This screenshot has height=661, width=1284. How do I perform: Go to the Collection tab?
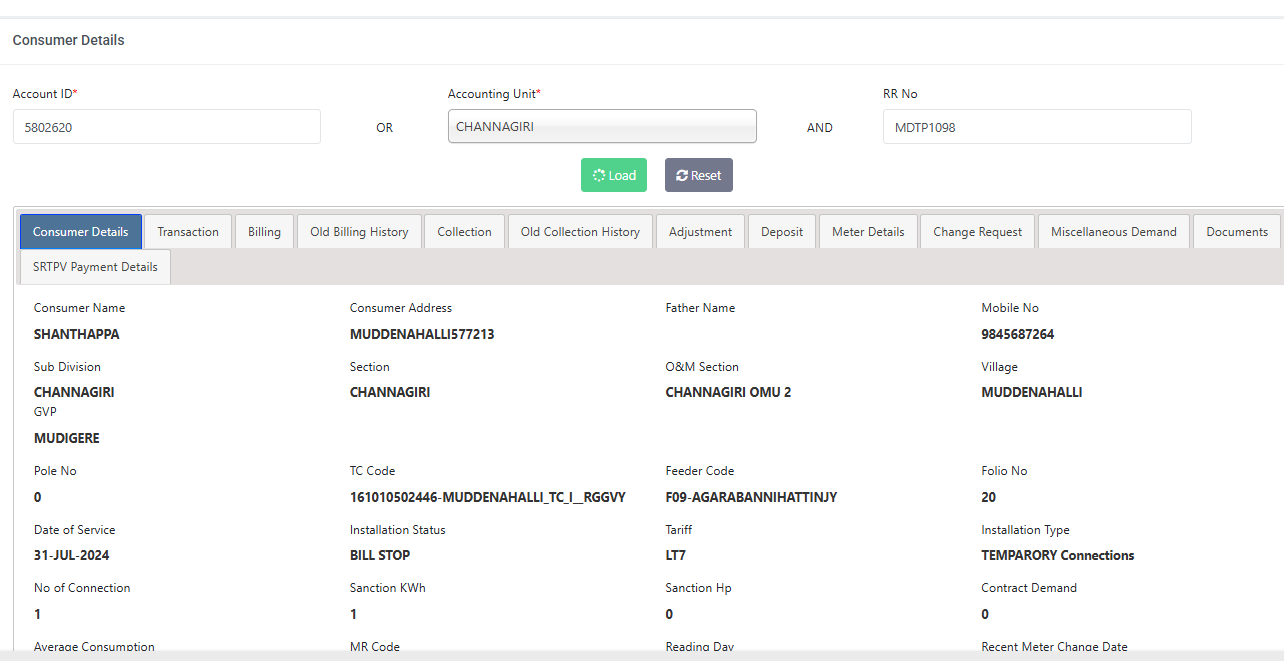click(x=464, y=232)
